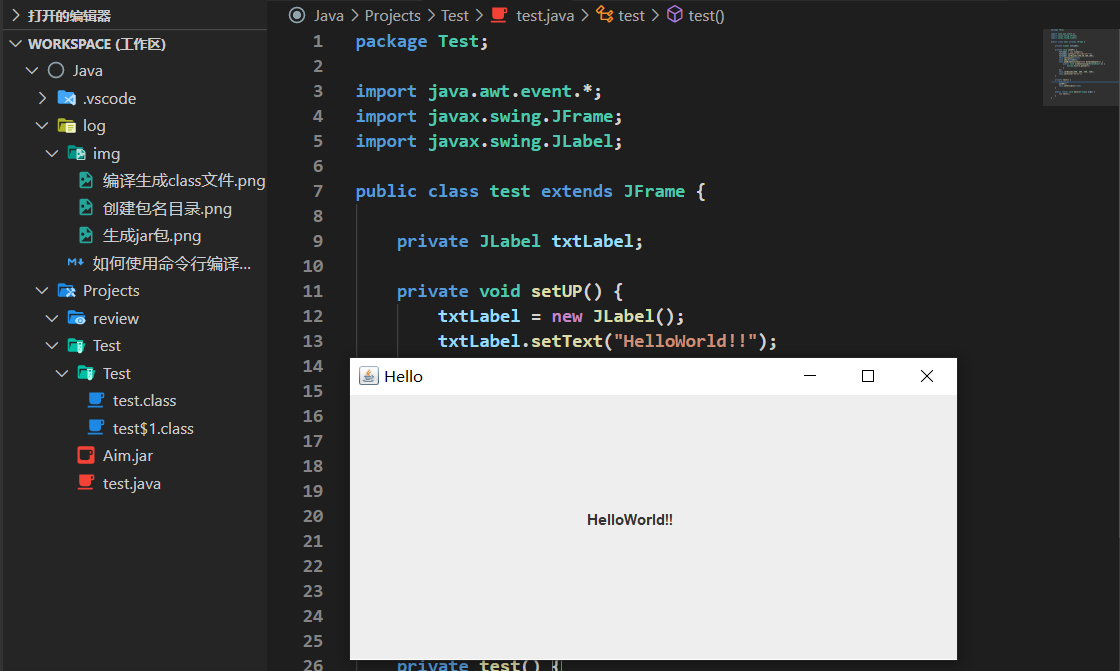
Task: Open the 如何使用命令行编译... markdown file
Action: click(171, 263)
